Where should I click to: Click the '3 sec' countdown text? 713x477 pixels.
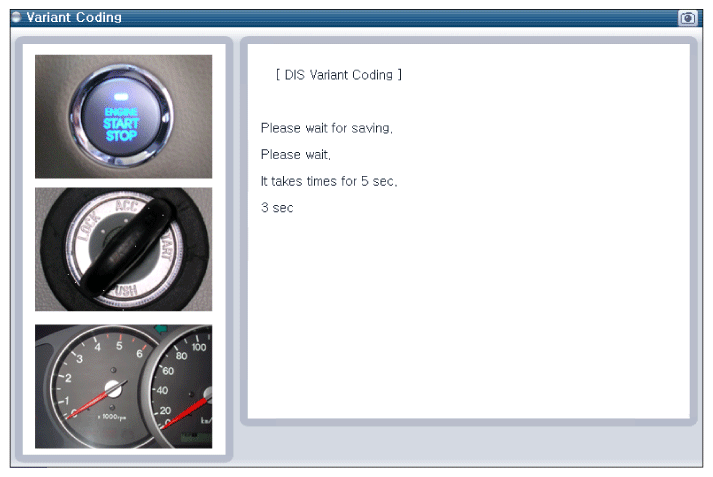[277, 208]
